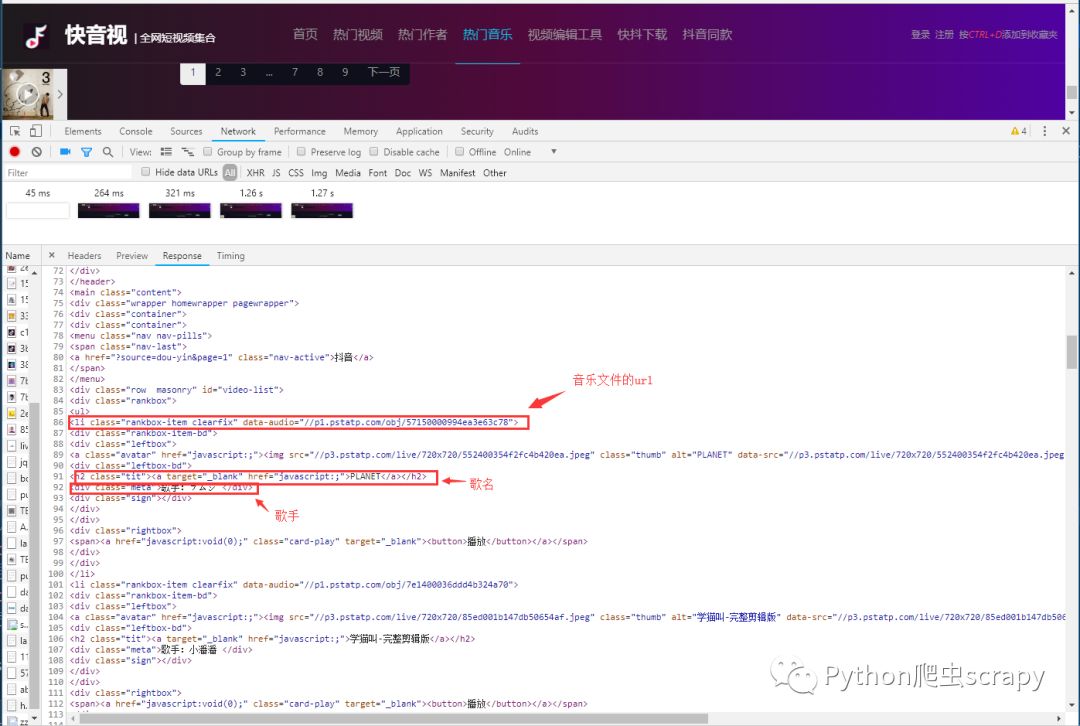
Task: Filter requests by WS
Action: tap(426, 173)
